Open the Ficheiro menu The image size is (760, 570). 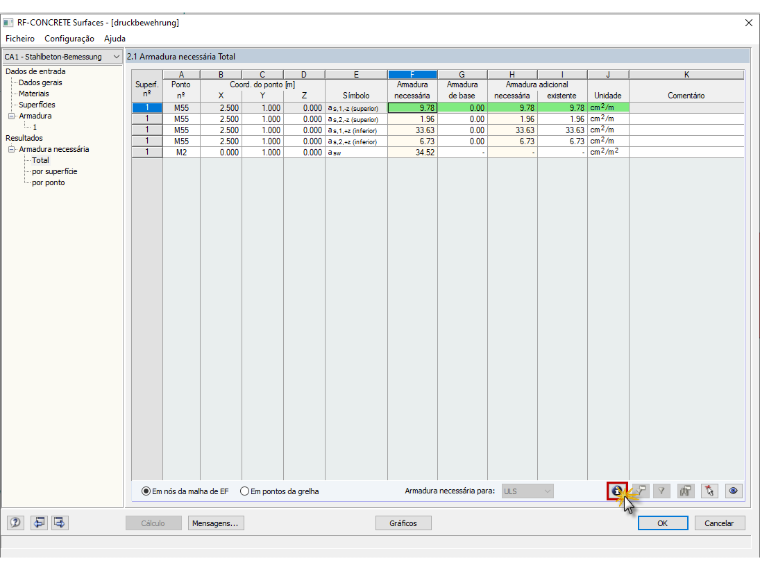(20, 38)
